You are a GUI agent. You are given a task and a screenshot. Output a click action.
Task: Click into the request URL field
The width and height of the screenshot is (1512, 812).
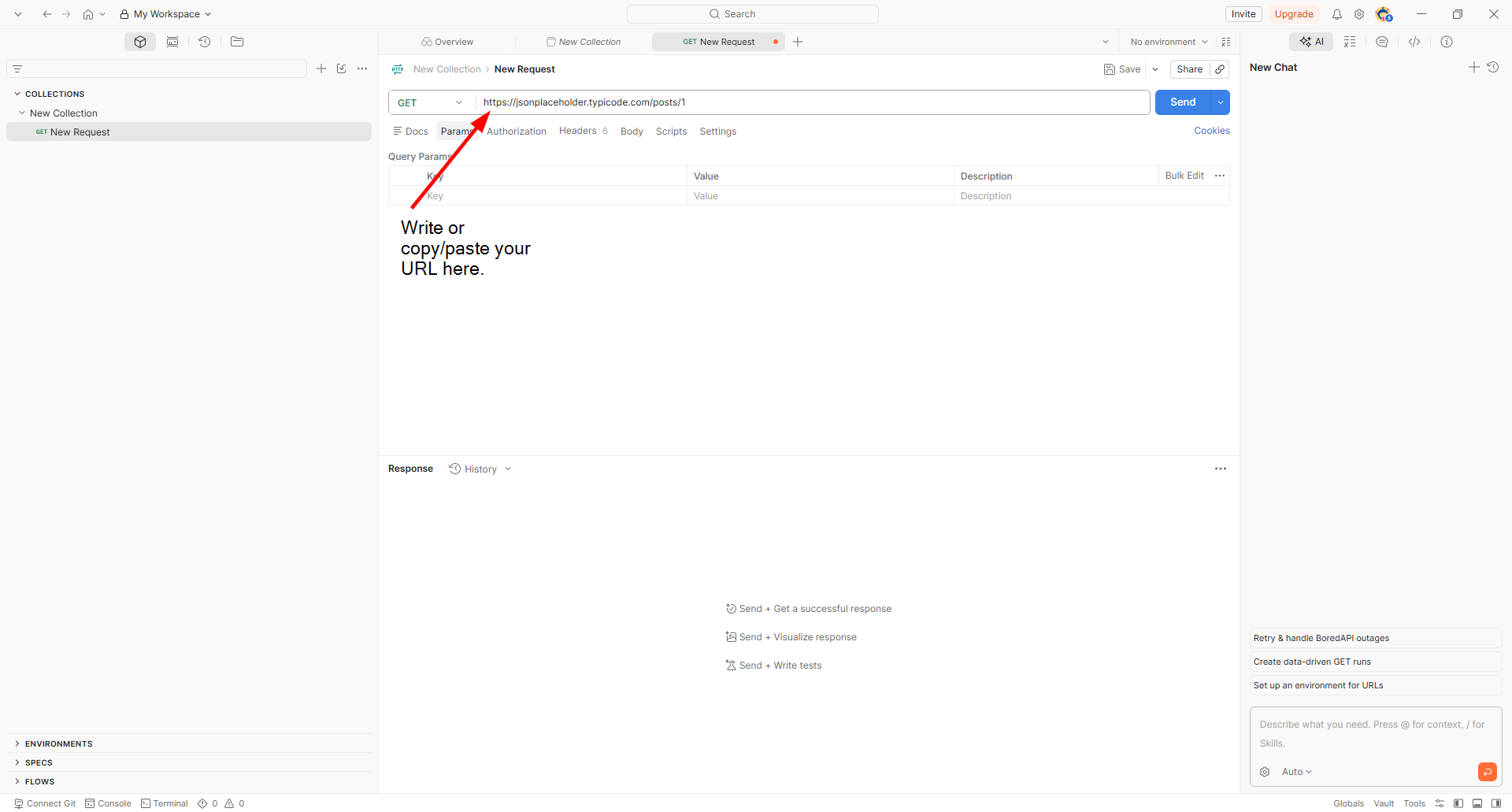813,102
